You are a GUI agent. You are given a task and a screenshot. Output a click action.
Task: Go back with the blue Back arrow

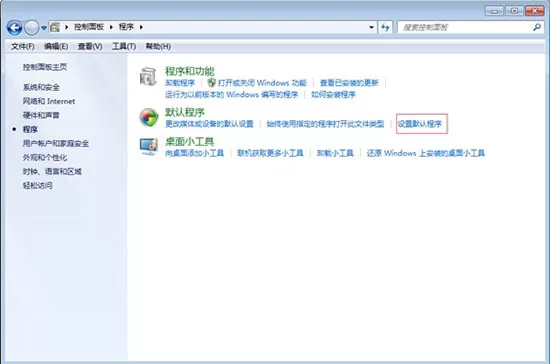(x=15, y=27)
